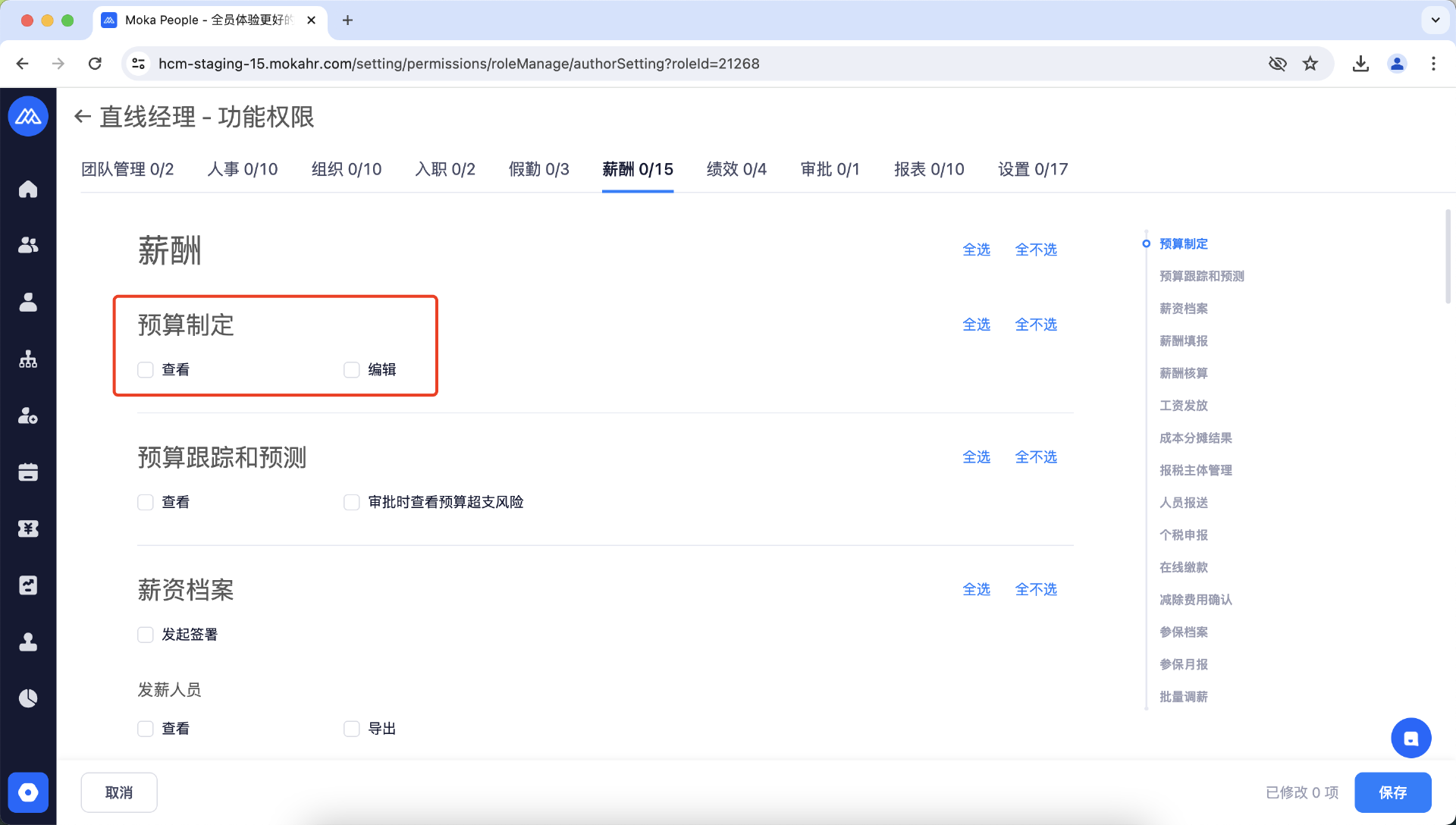Screen dimensions: 1456x825
Task: Open the attendance calendar icon in sidebar
Action: (x=28, y=472)
